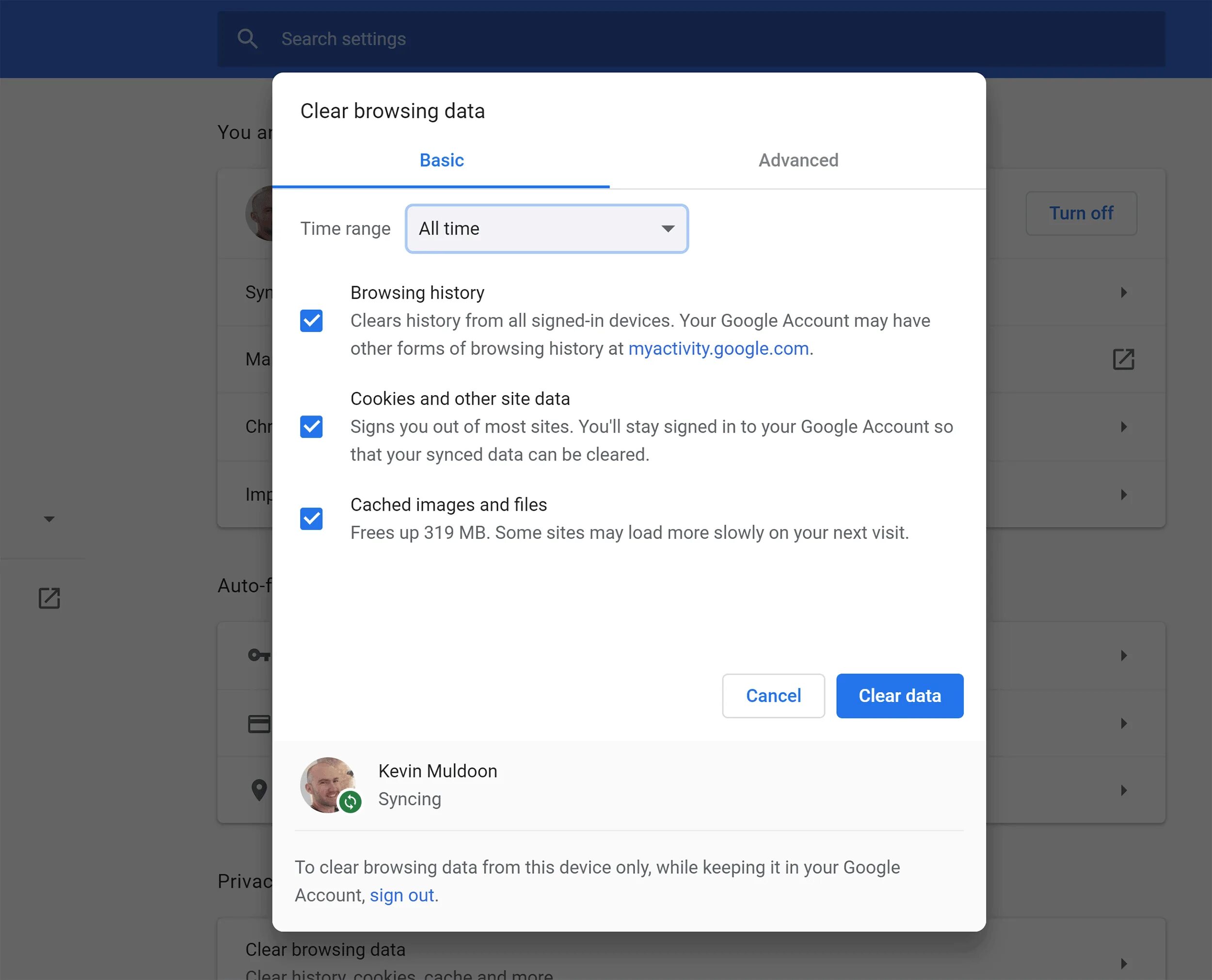This screenshot has width=1212, height=980.
Task: Expand the collapsed sidebar section arrow
Action: click(x=49, y=519)
